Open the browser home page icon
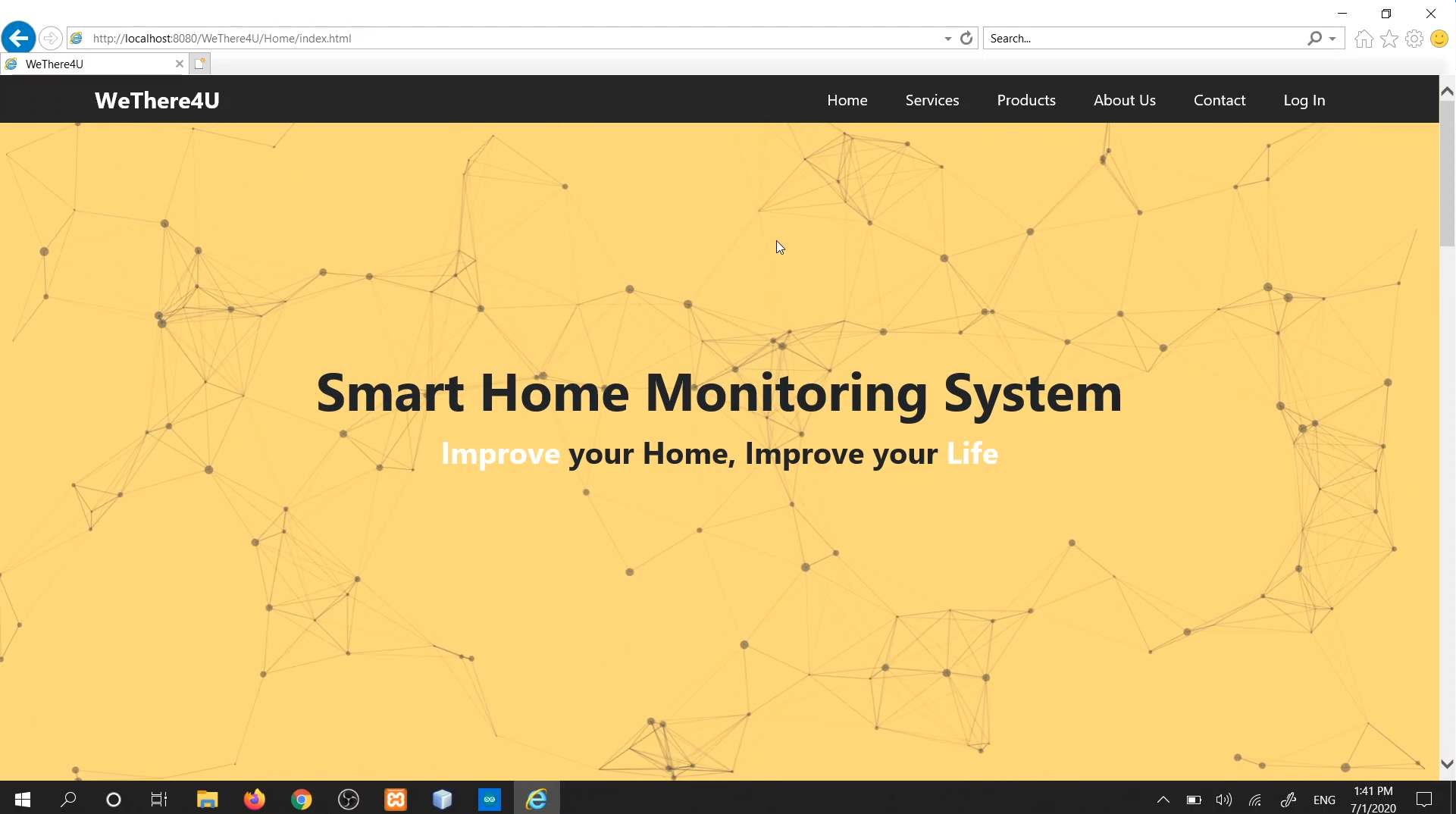This screenshot has height=814, width=1456. [x=1363, y=38]
